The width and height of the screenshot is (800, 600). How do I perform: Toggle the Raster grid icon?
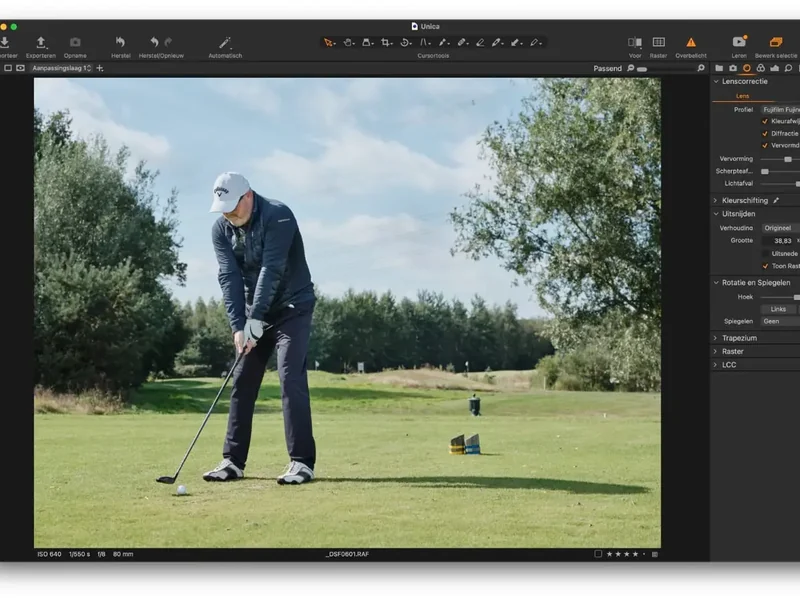click(659, 42)
